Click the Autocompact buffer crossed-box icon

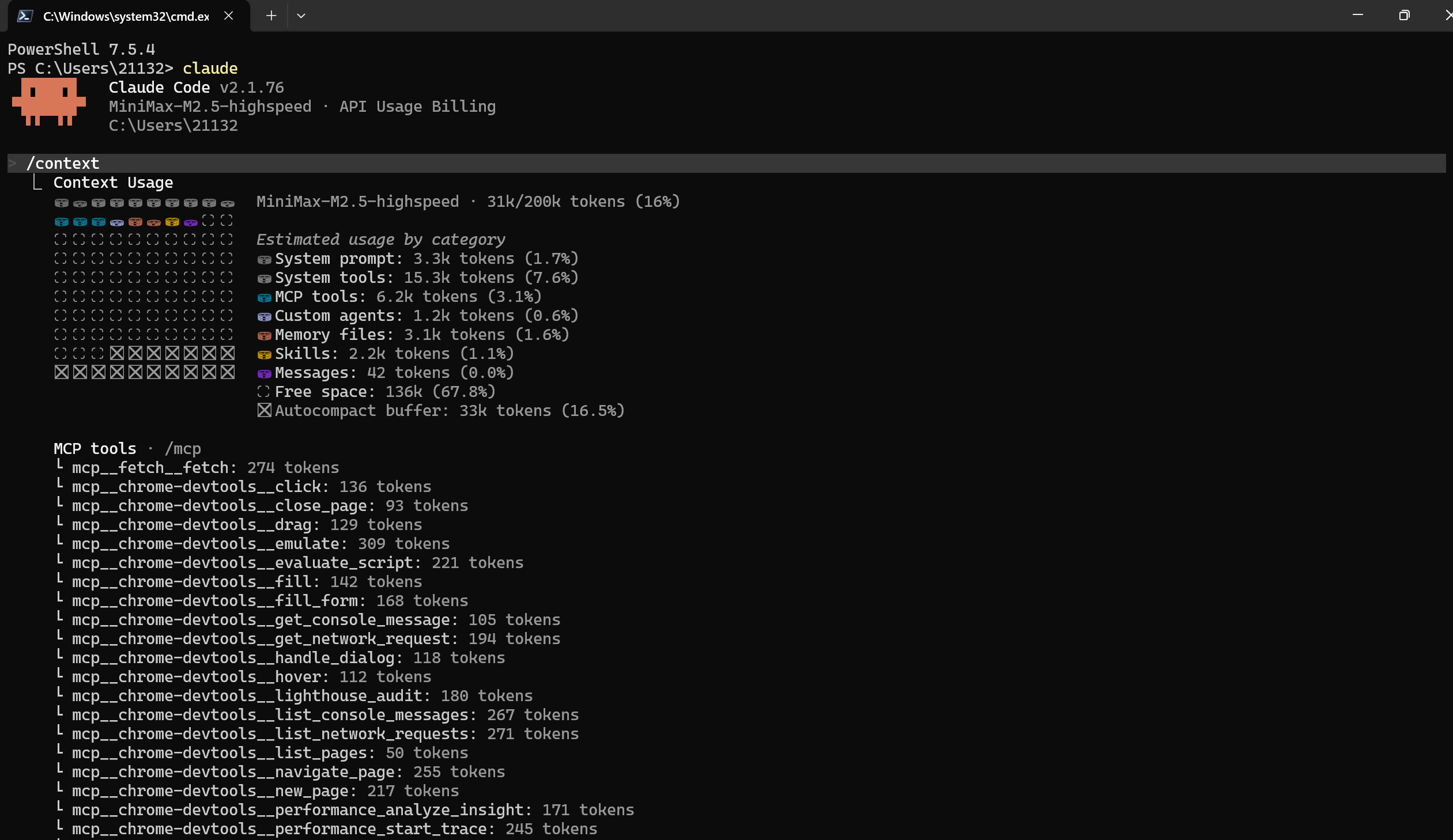click(264, 410)
